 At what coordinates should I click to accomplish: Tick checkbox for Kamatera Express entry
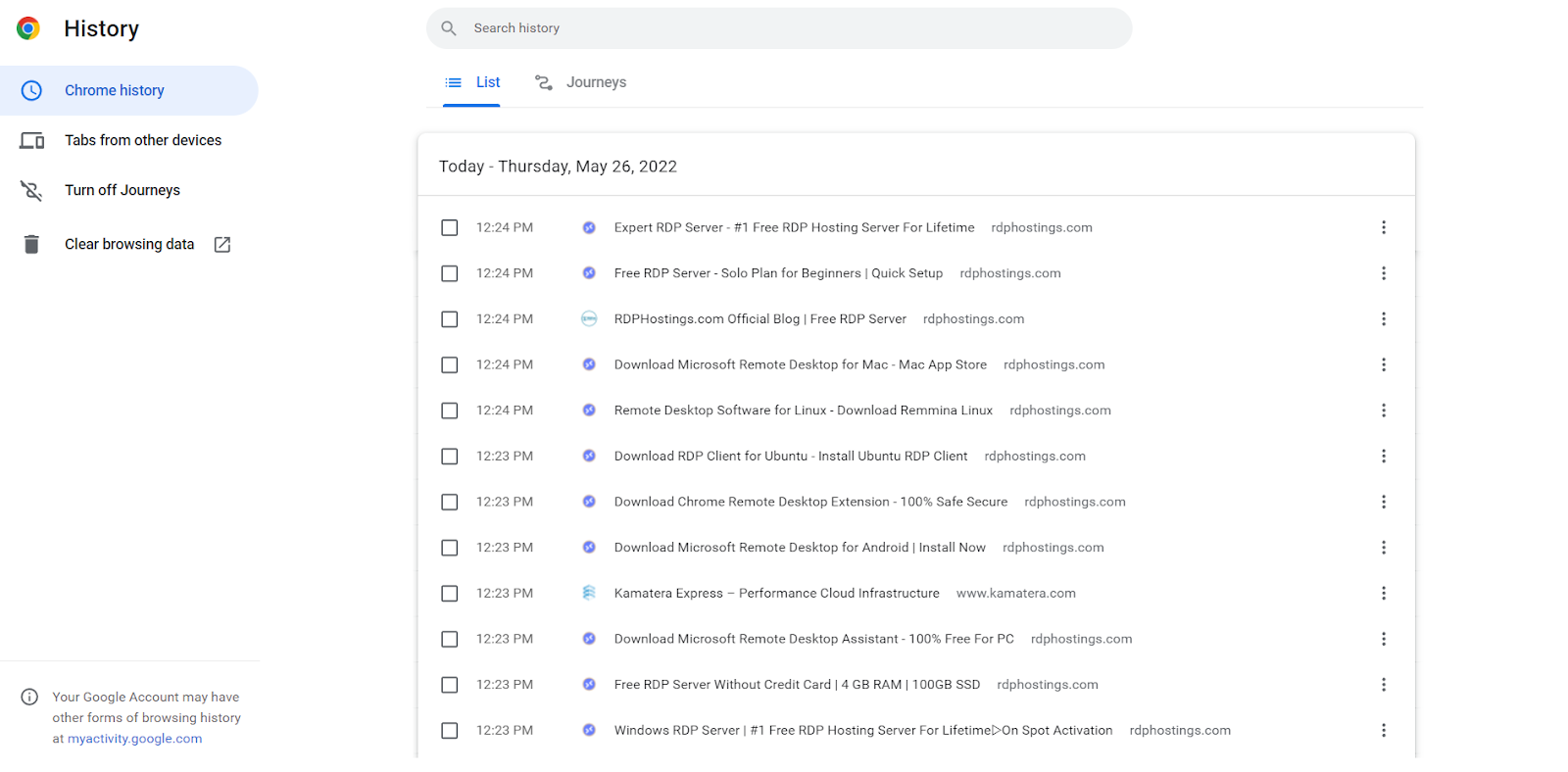tap(450, 593)
